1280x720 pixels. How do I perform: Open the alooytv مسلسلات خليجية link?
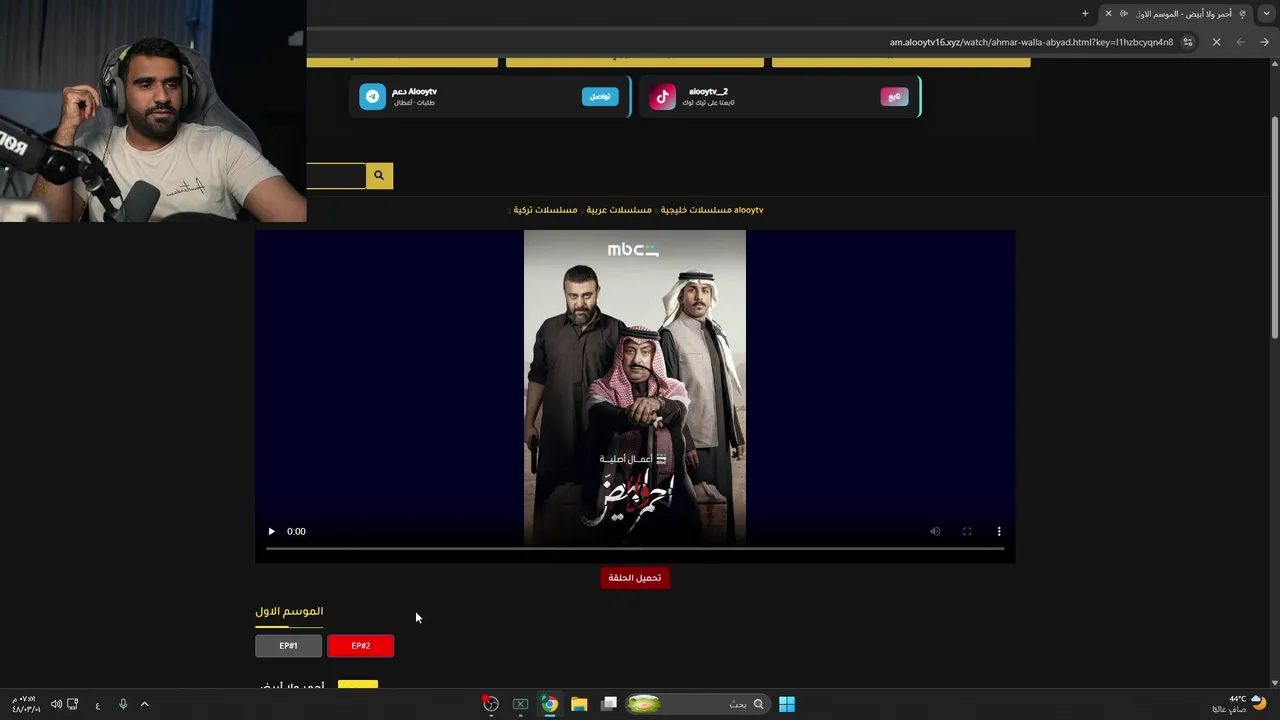pyautogui.click(x=712, y=210)
